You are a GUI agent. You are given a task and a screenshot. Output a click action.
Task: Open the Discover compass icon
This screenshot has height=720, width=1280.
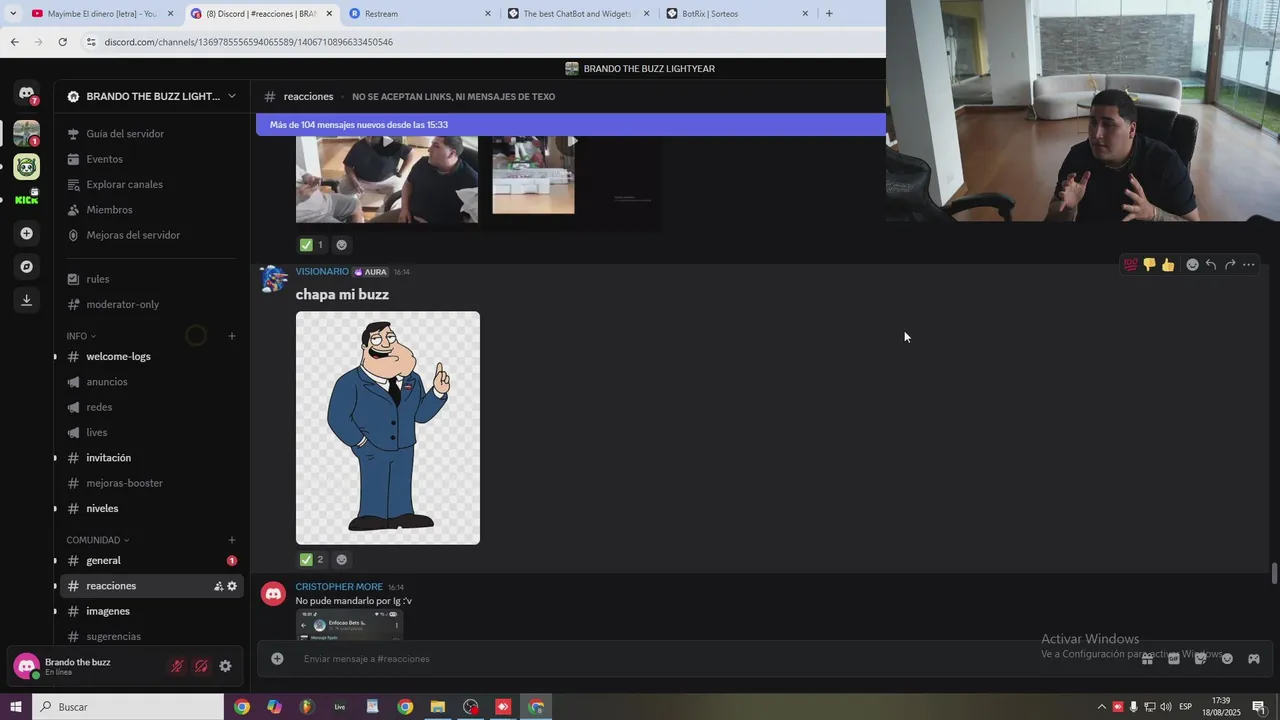26,267
